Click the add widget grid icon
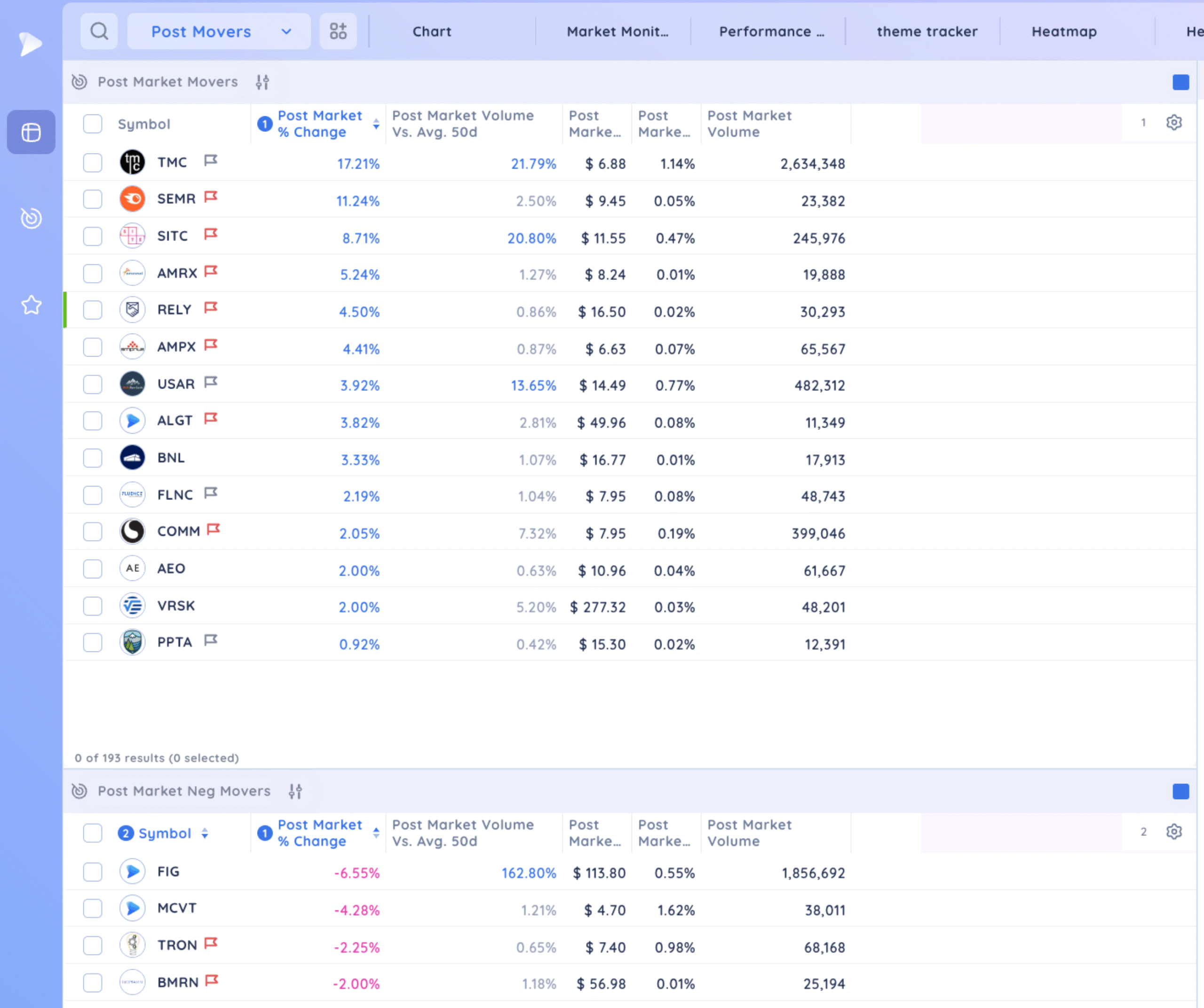The image size is (1204, 1008). tap(338, 31)
